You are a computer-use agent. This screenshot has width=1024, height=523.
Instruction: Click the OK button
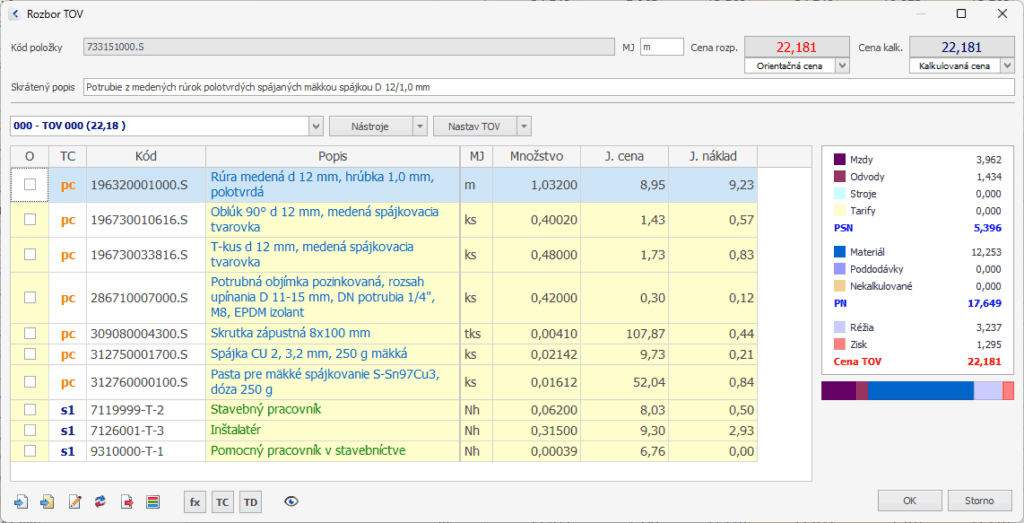(x=908, y=500)
